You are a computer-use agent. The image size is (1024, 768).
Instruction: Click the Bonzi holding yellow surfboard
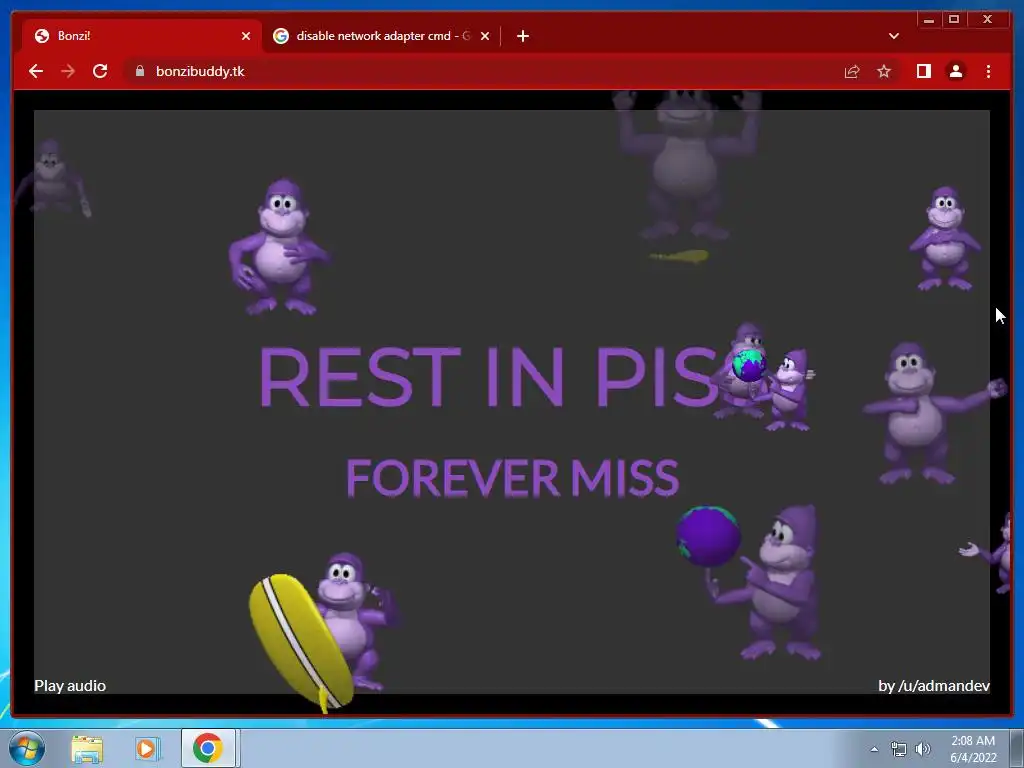click(x=323, y=632)
